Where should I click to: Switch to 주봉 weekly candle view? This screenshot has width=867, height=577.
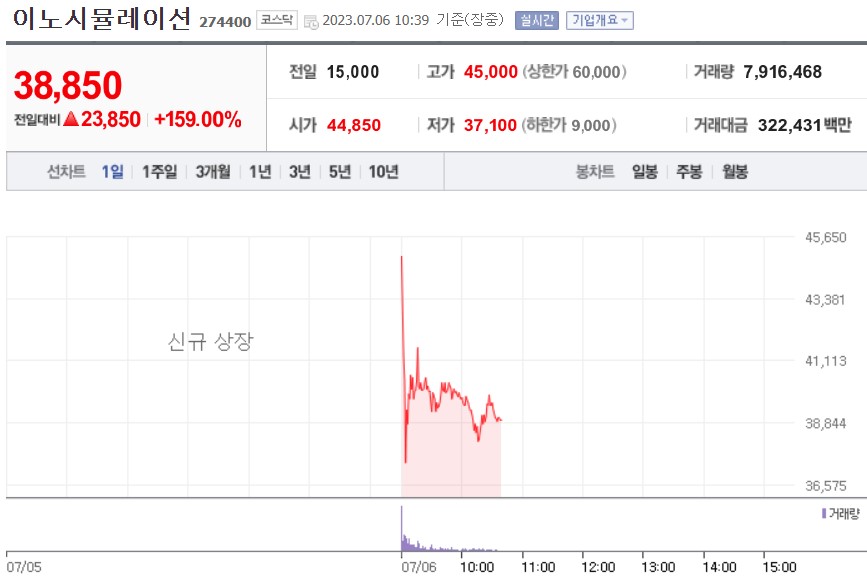coord(690,171)
